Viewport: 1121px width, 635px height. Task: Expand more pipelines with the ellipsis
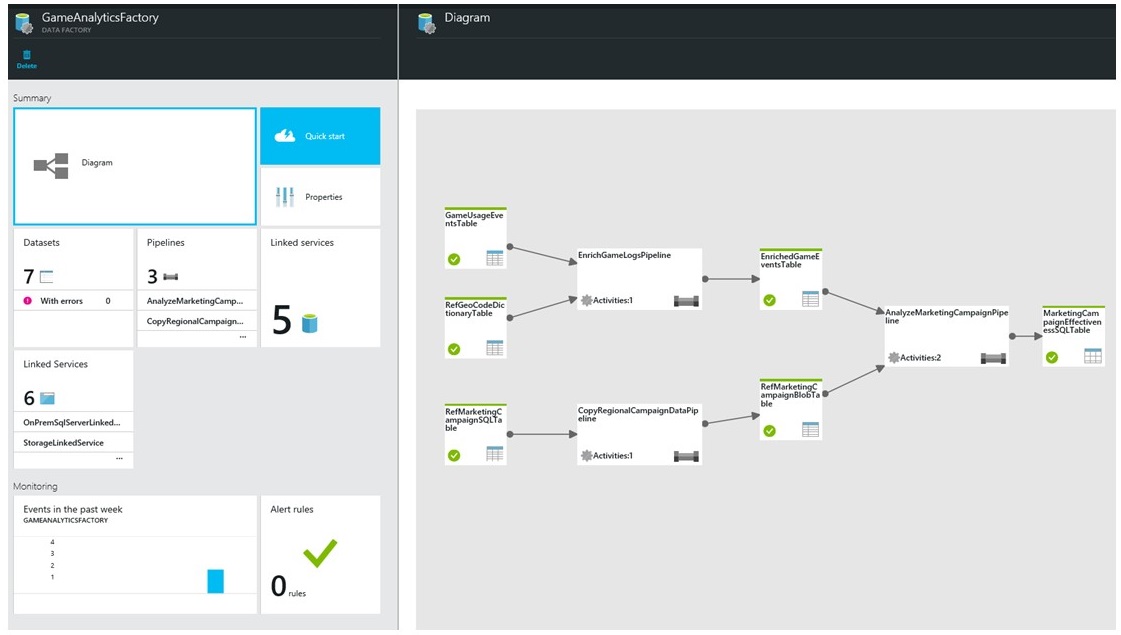[x=243, y=337]
